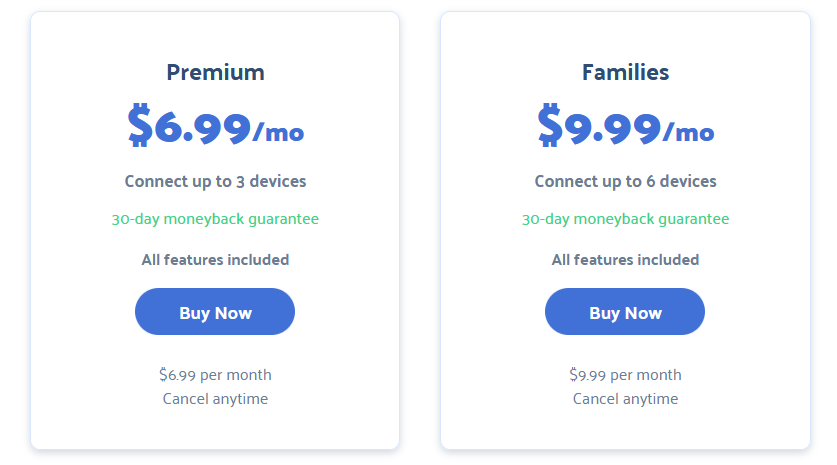Screen dimensions: 837x465
Task: Click the Connect up to 3 devices text
Action: [x=215, y=182]
